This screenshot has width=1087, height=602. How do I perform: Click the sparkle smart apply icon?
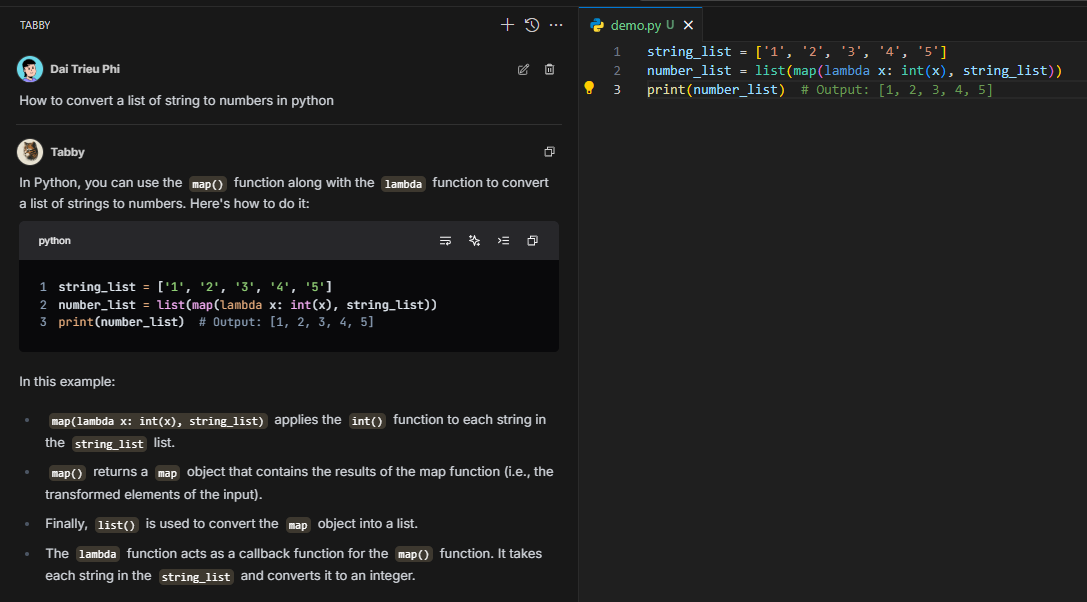(475, 241)
